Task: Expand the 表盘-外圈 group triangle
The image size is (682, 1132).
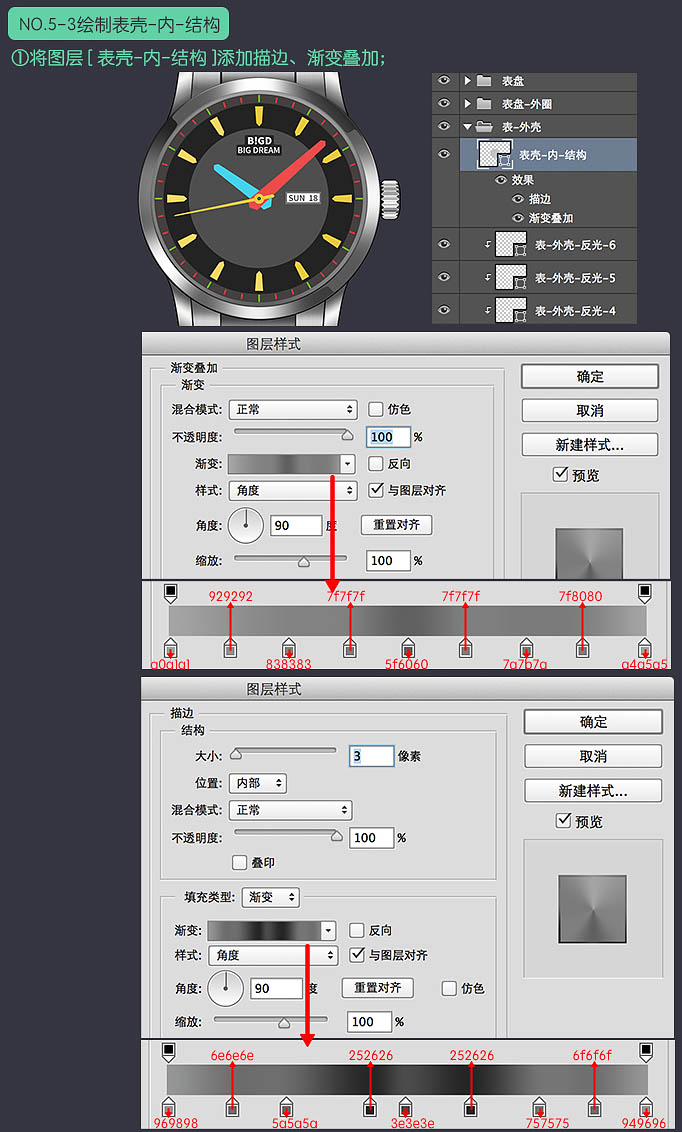Action: point(468,103)
